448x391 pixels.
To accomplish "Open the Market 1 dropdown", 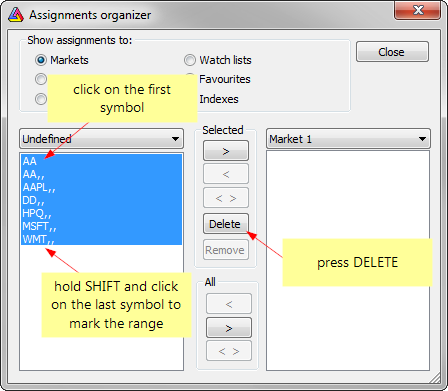I will [x=348, y=139].
